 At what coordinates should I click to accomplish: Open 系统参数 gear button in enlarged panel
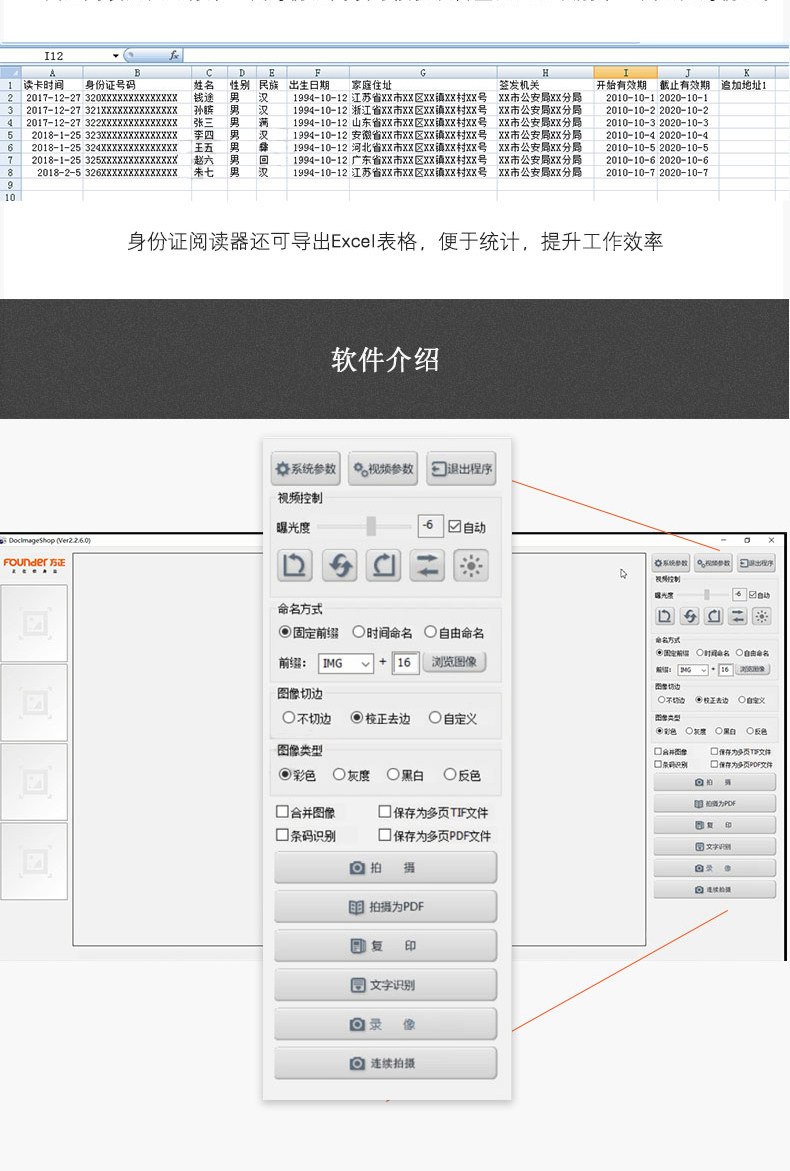click(x=305, y=469)
